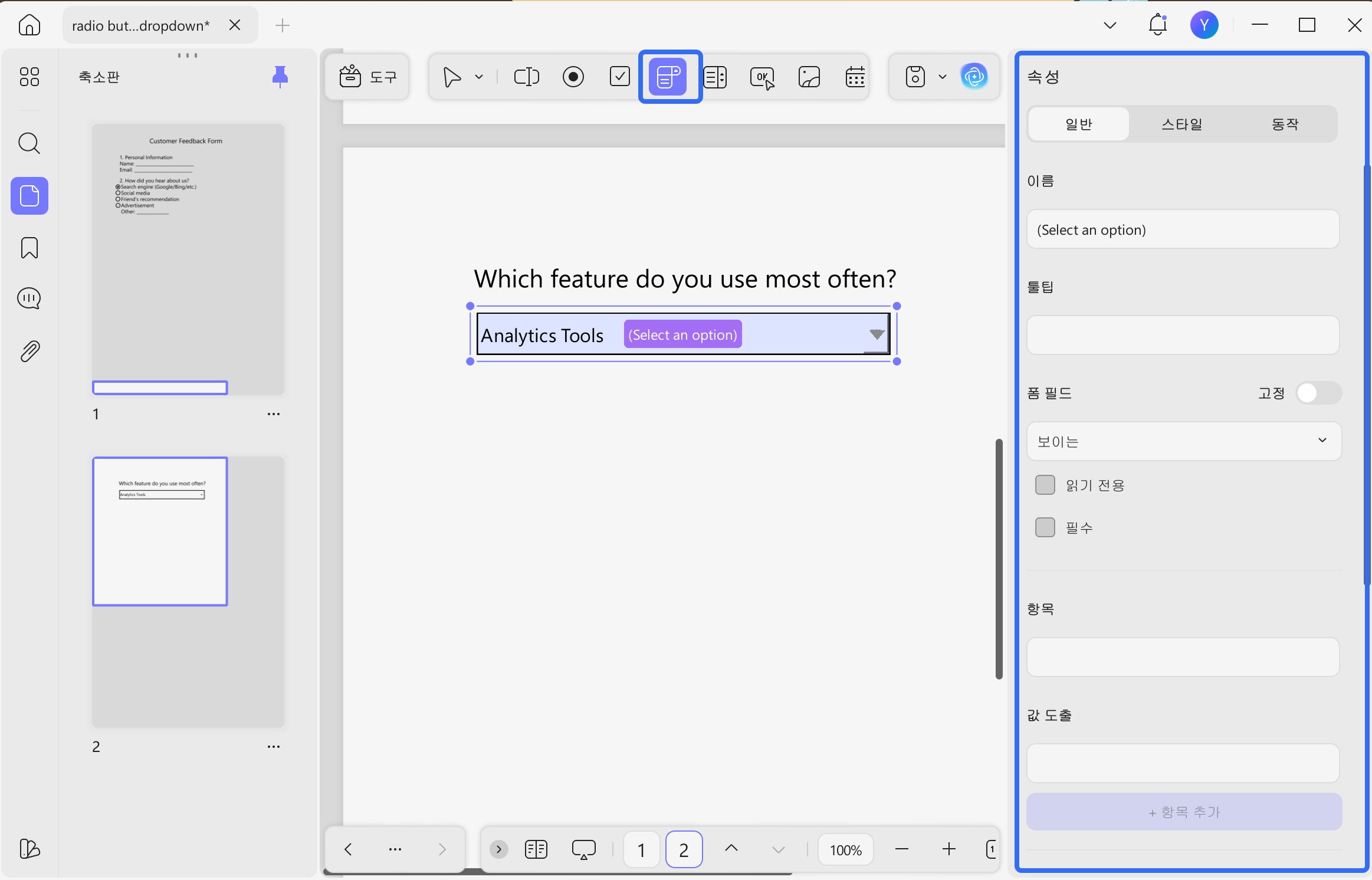This screenshot has width=1372, height=880.
Task: Open the dropdown arrow of Analytics Tools field
Action: coord(877,334)
